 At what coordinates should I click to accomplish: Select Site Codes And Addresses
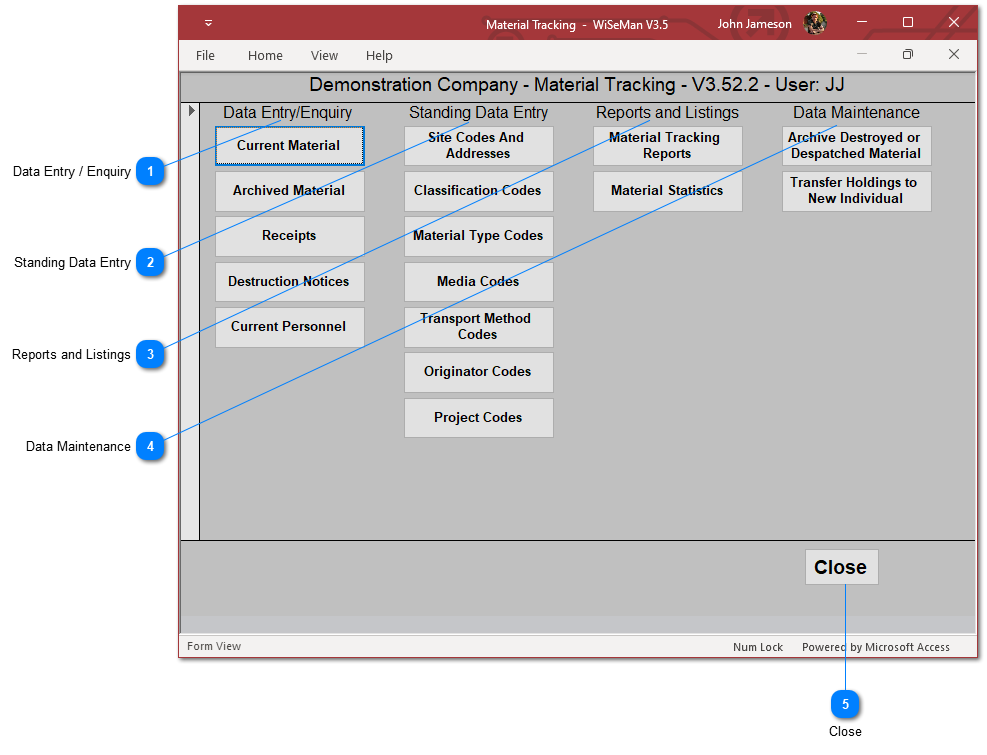tap(478, 146)
